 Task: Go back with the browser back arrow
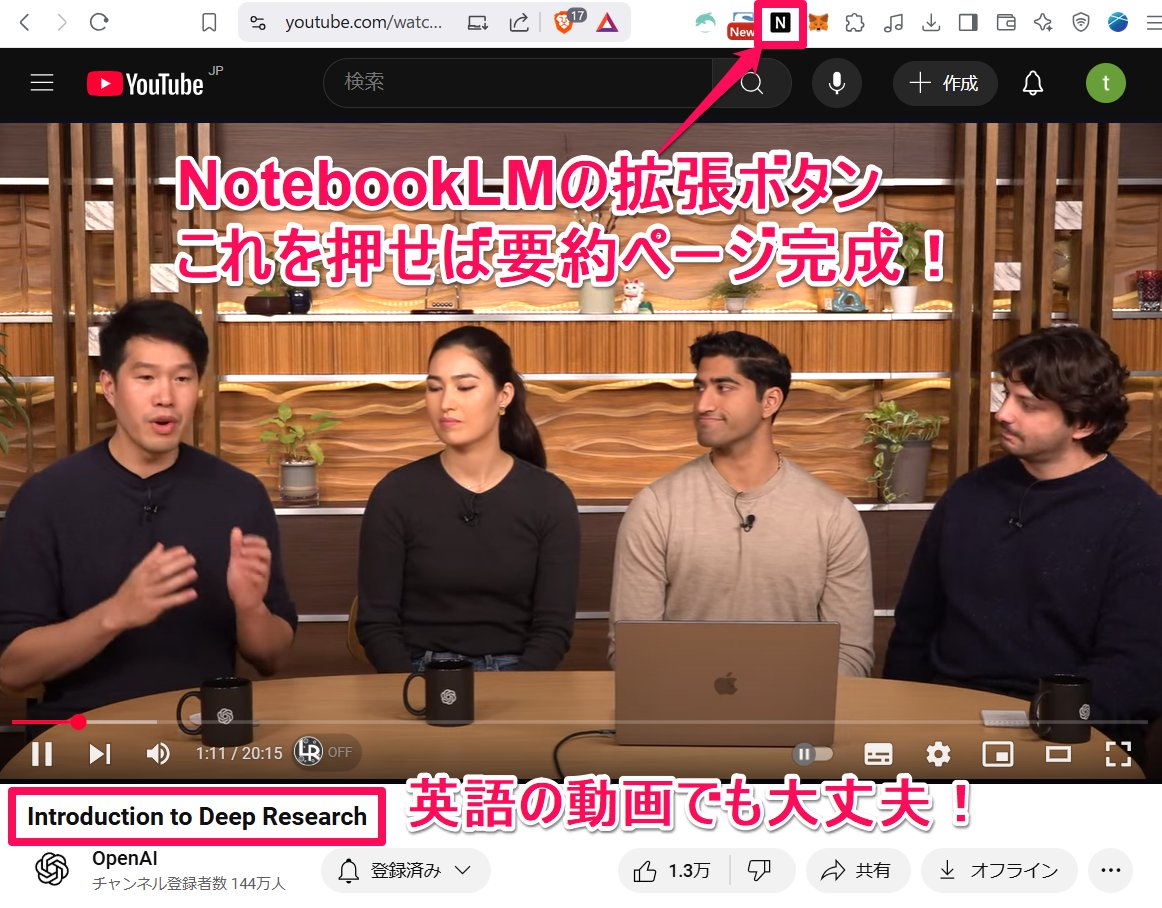(24, 22)
